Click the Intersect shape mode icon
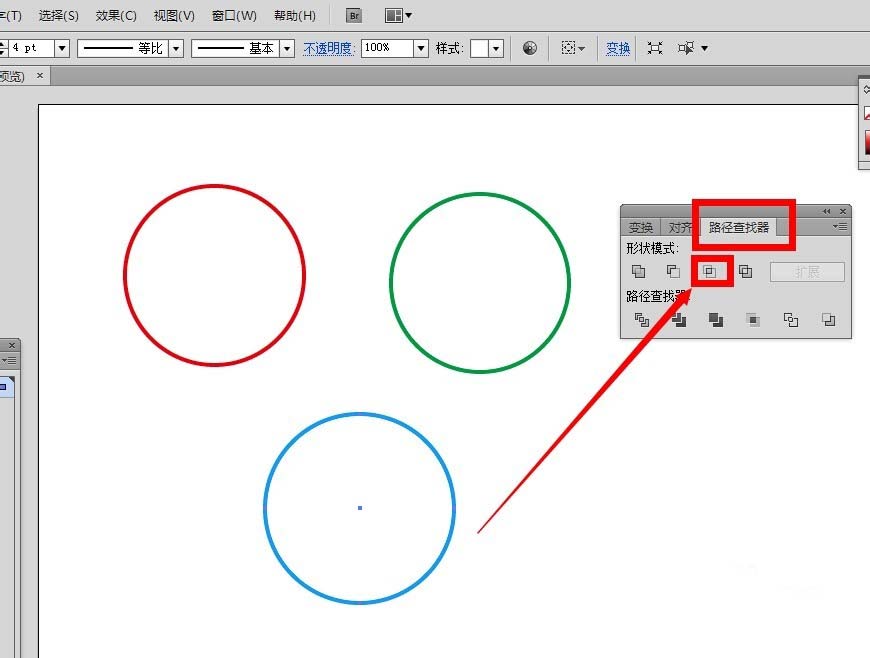The height and width of the screenshot is (658, 870). [710, 271]
